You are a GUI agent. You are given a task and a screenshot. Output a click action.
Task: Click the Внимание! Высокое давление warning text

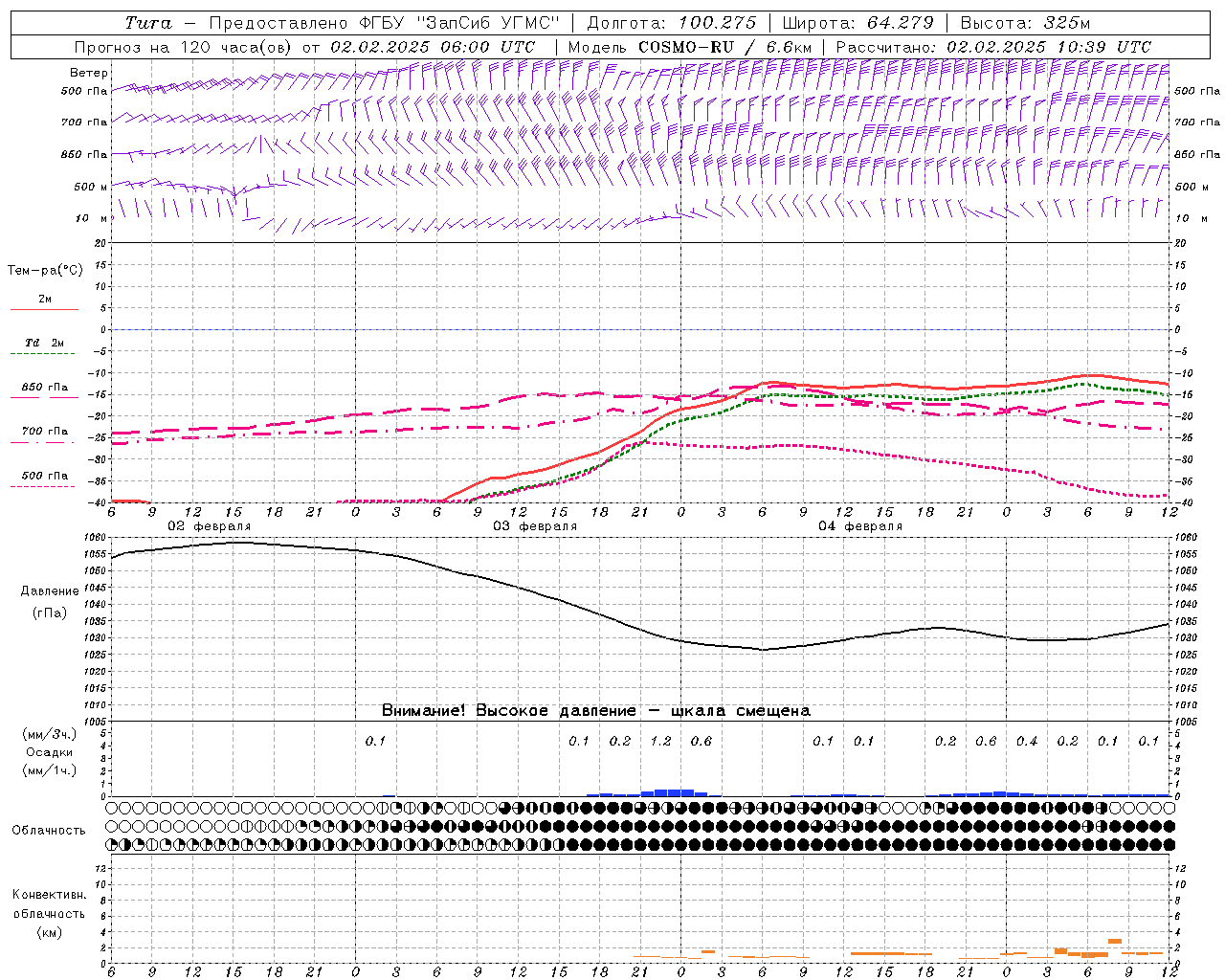596,711
